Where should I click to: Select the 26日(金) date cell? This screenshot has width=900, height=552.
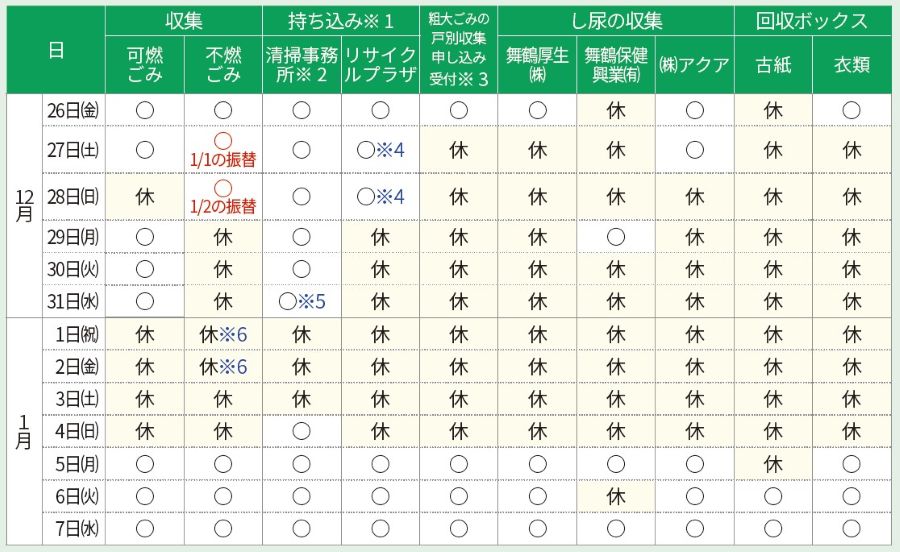point(74,111)
